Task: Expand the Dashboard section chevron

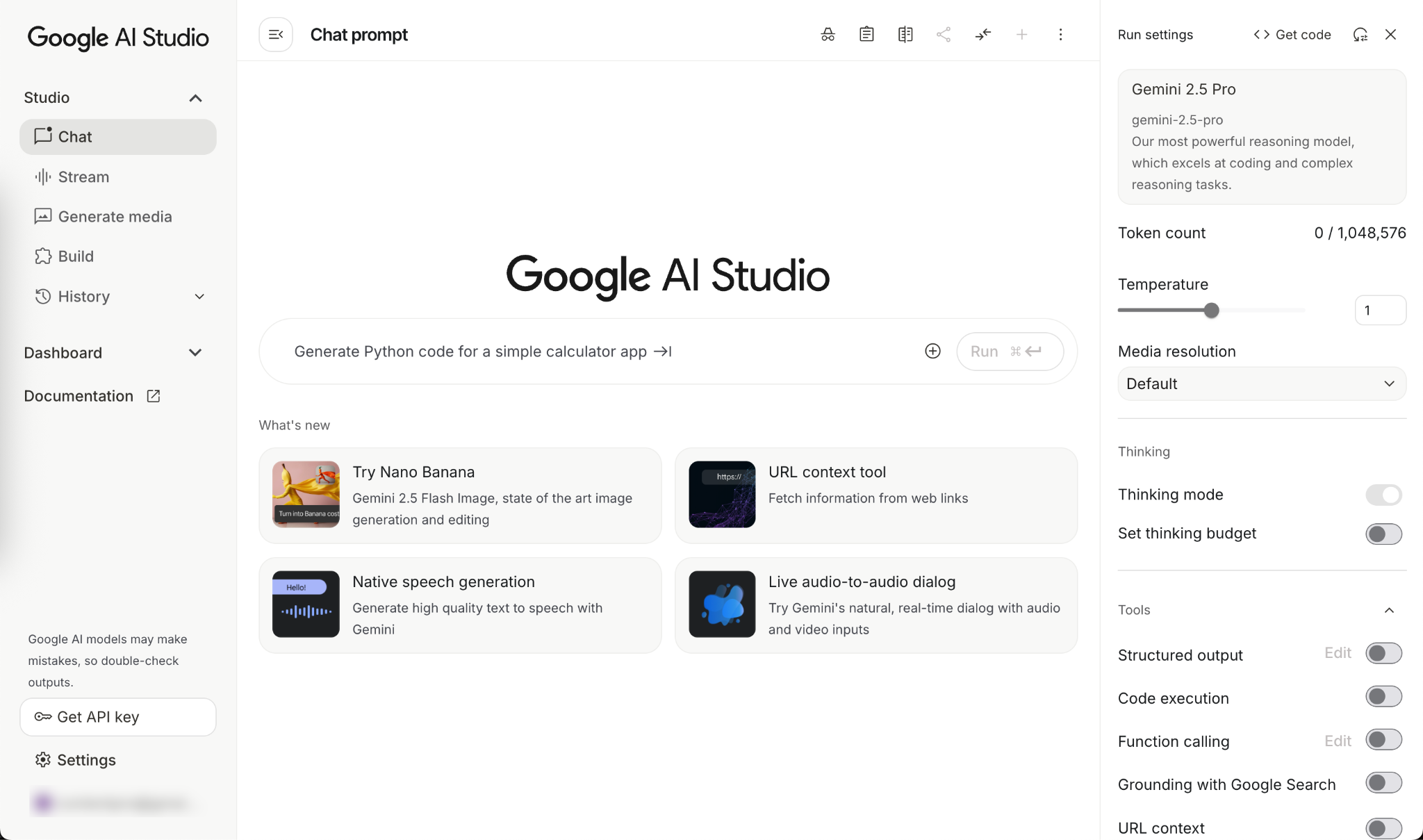Action: (x=195, y=353)
